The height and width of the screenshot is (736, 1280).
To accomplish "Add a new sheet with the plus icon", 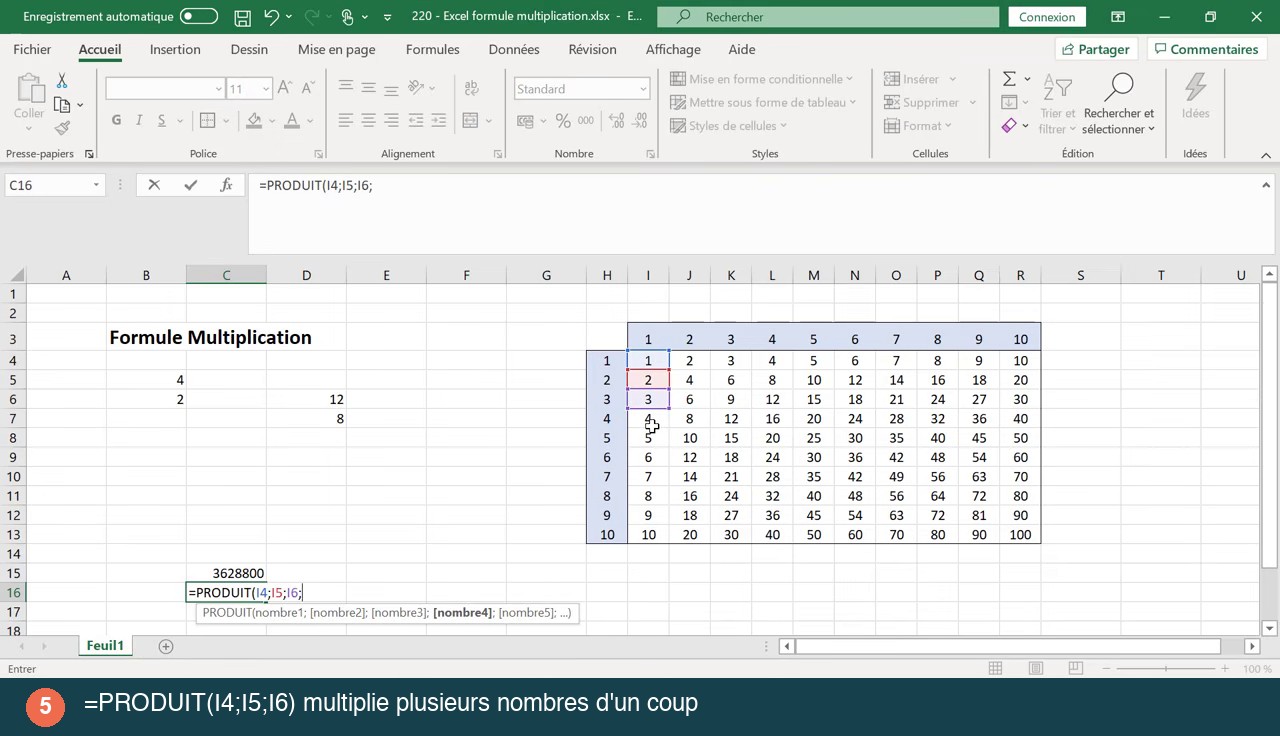I will coord(166,646).
